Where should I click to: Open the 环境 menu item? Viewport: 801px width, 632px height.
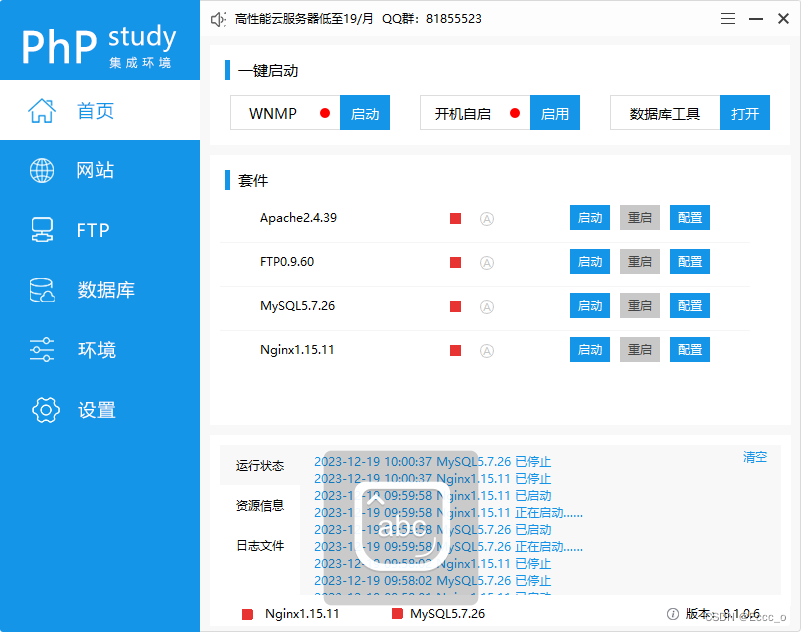click(x=100, y=350)
